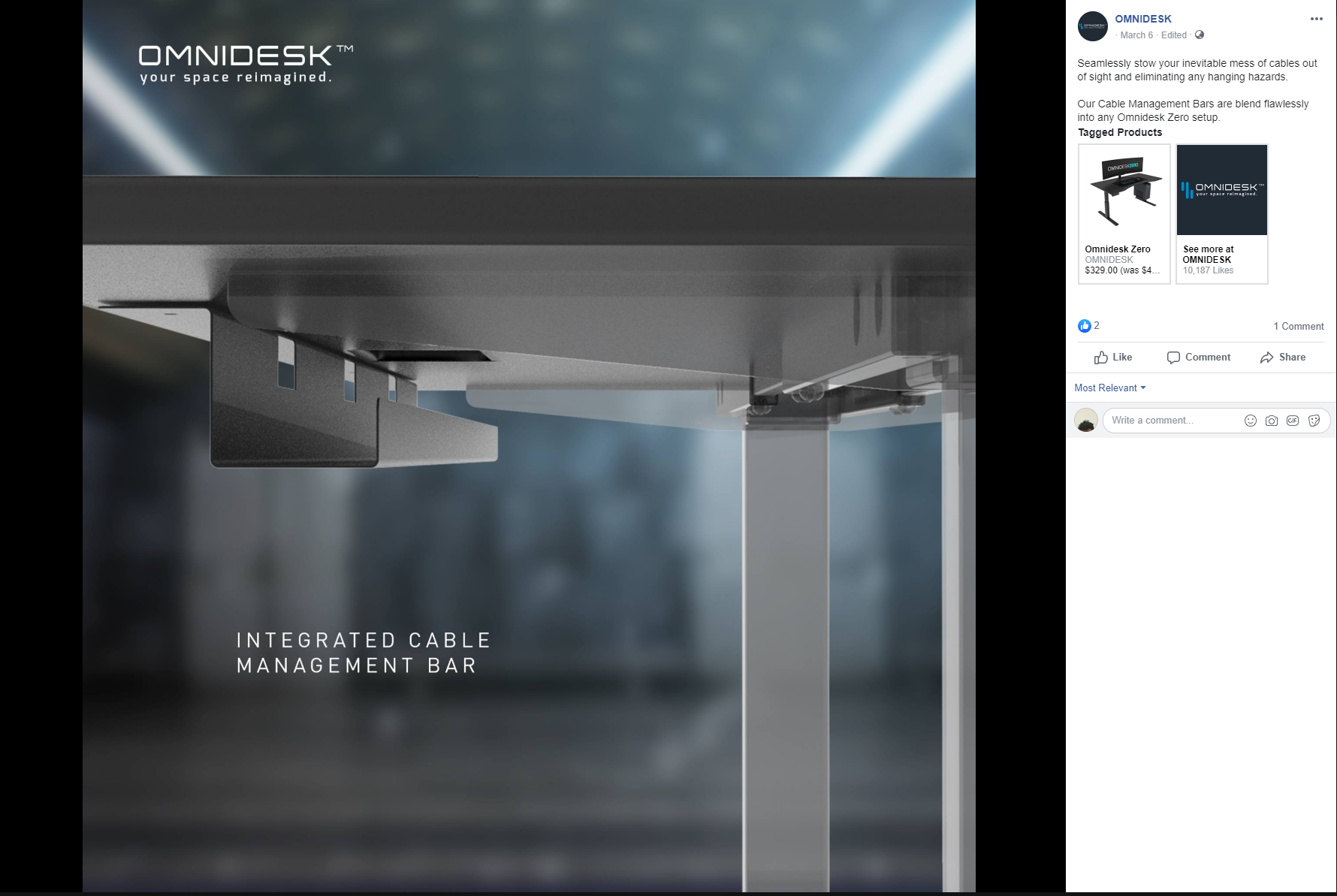Click the Tagged Products heading
Screen dimensions: 1337x896
1120,132
